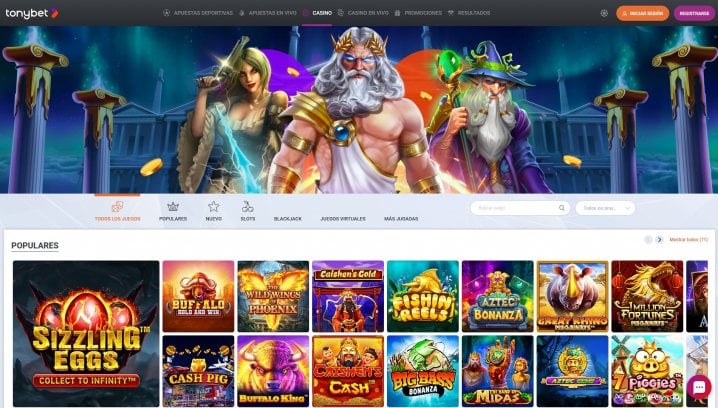Select Populares category with crown icon
The image size is (718, 408).
173,212
